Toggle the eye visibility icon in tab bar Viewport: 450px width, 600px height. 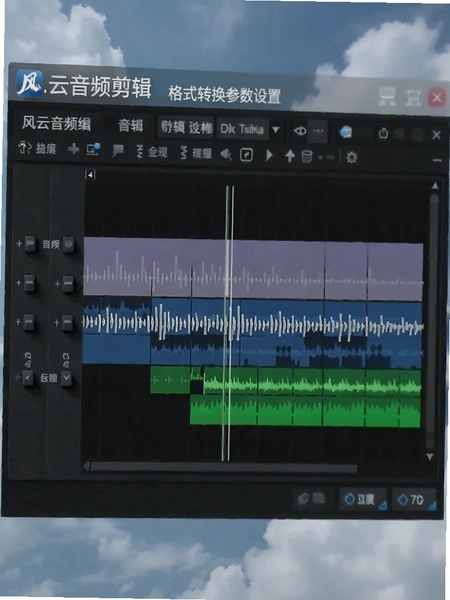[300, 130]
